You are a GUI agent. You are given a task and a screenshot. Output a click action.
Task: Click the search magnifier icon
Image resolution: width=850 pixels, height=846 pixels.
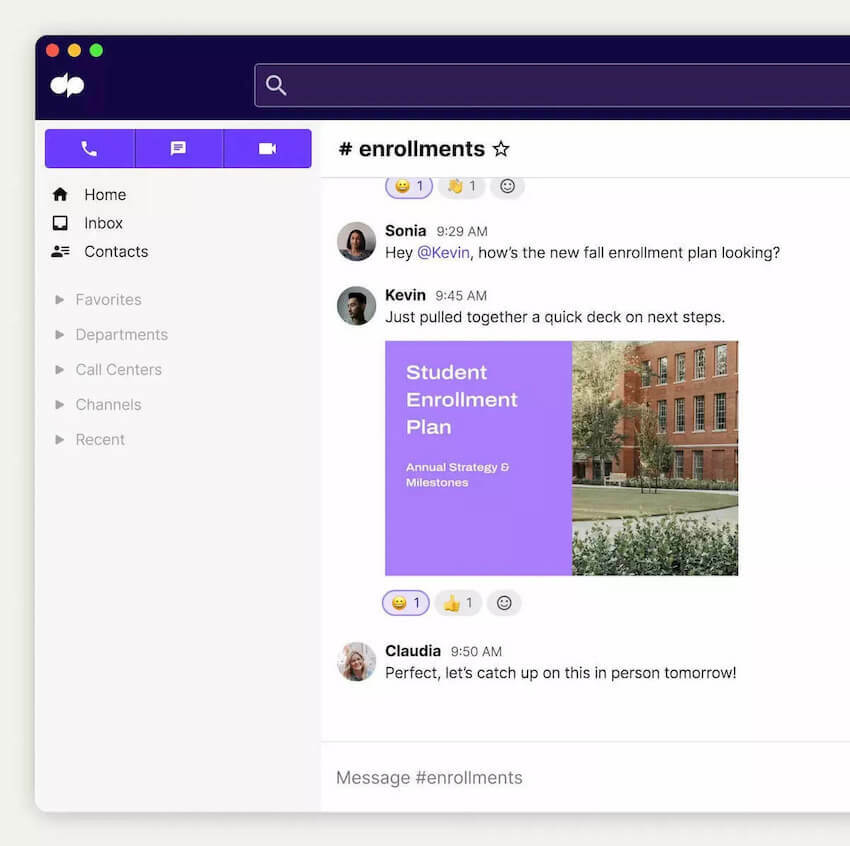coord(276,84)
